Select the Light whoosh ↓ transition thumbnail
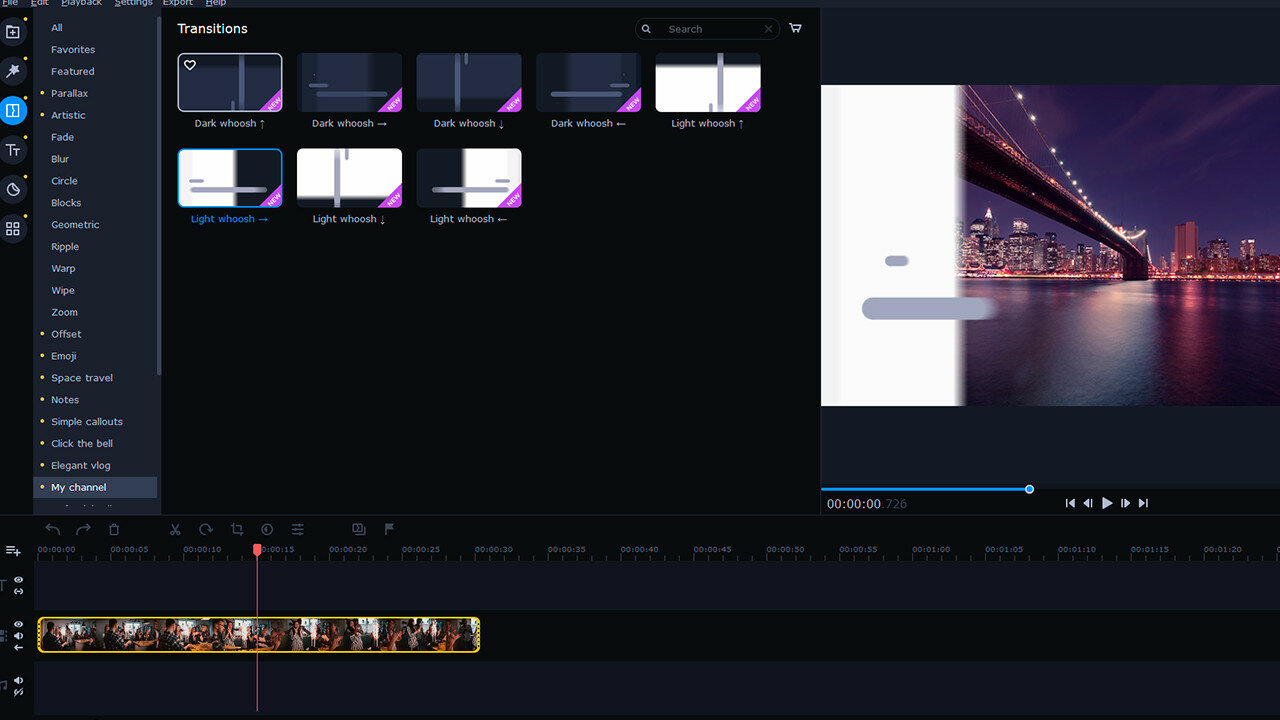Image resolution: width=1280 pixels, height=720 pixels. tap(349, 177)
